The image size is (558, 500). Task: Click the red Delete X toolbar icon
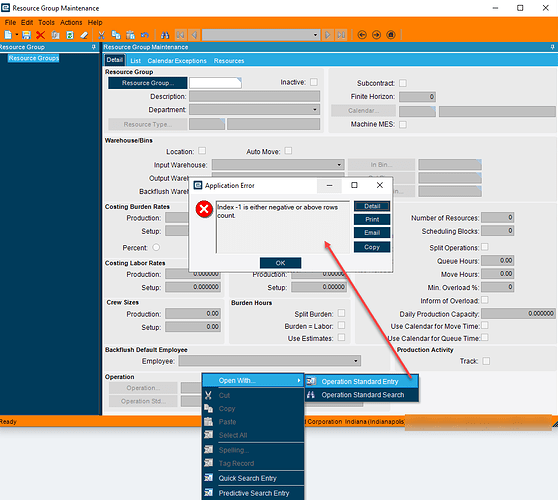(x=41, y=35)
